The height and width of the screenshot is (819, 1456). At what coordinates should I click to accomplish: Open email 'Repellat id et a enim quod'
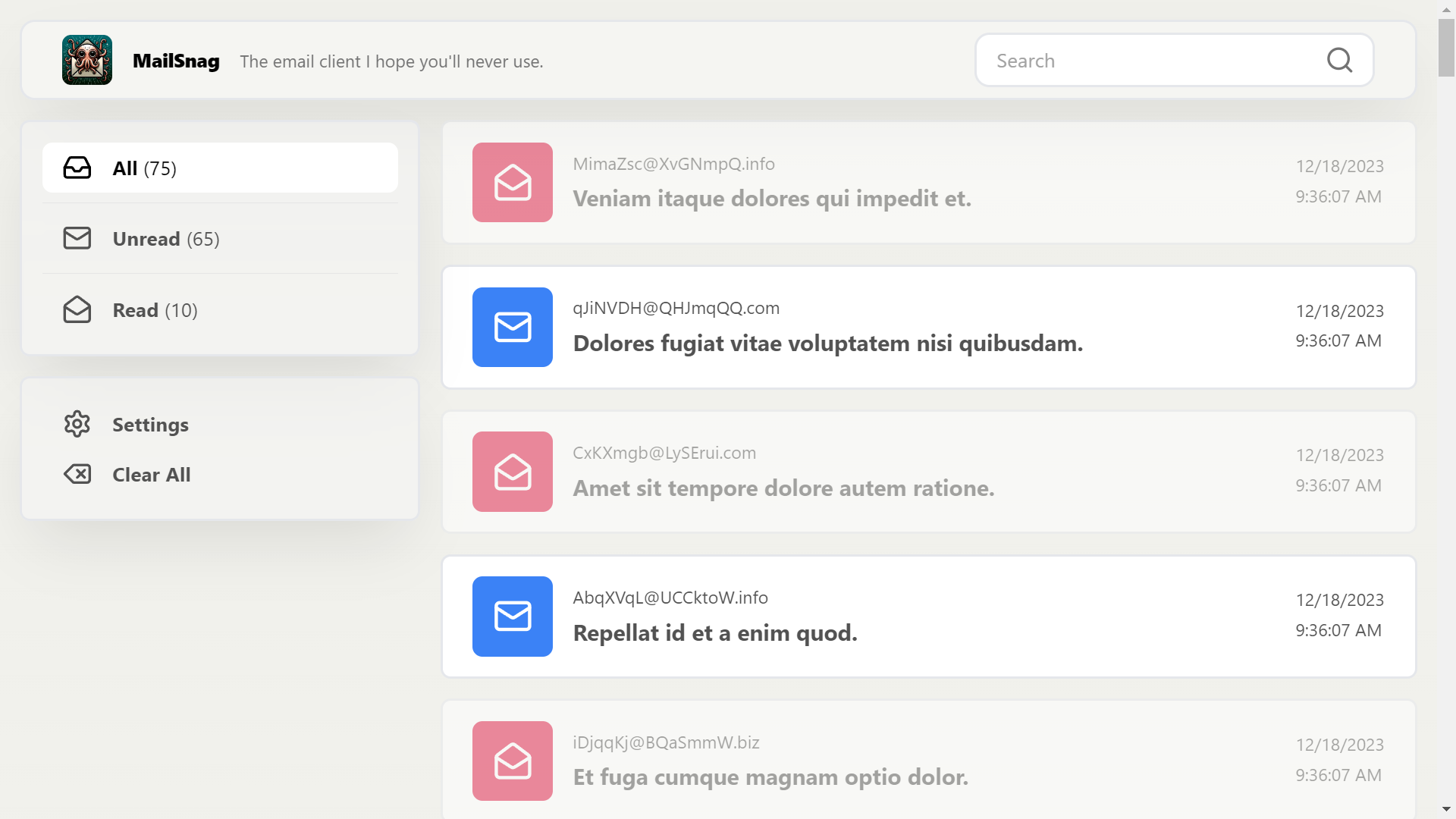coord(714,633)
